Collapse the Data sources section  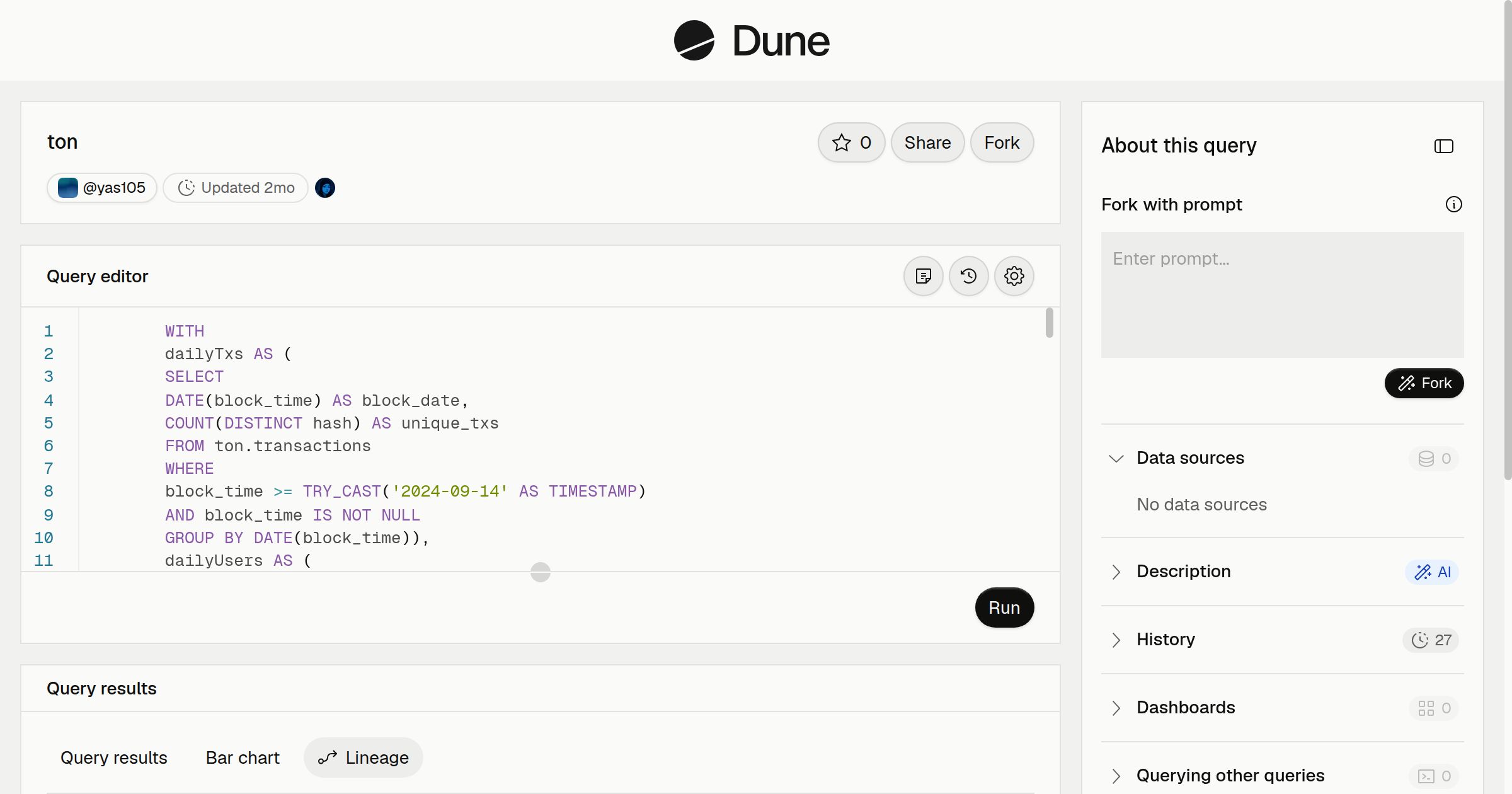coord(1116,458)
